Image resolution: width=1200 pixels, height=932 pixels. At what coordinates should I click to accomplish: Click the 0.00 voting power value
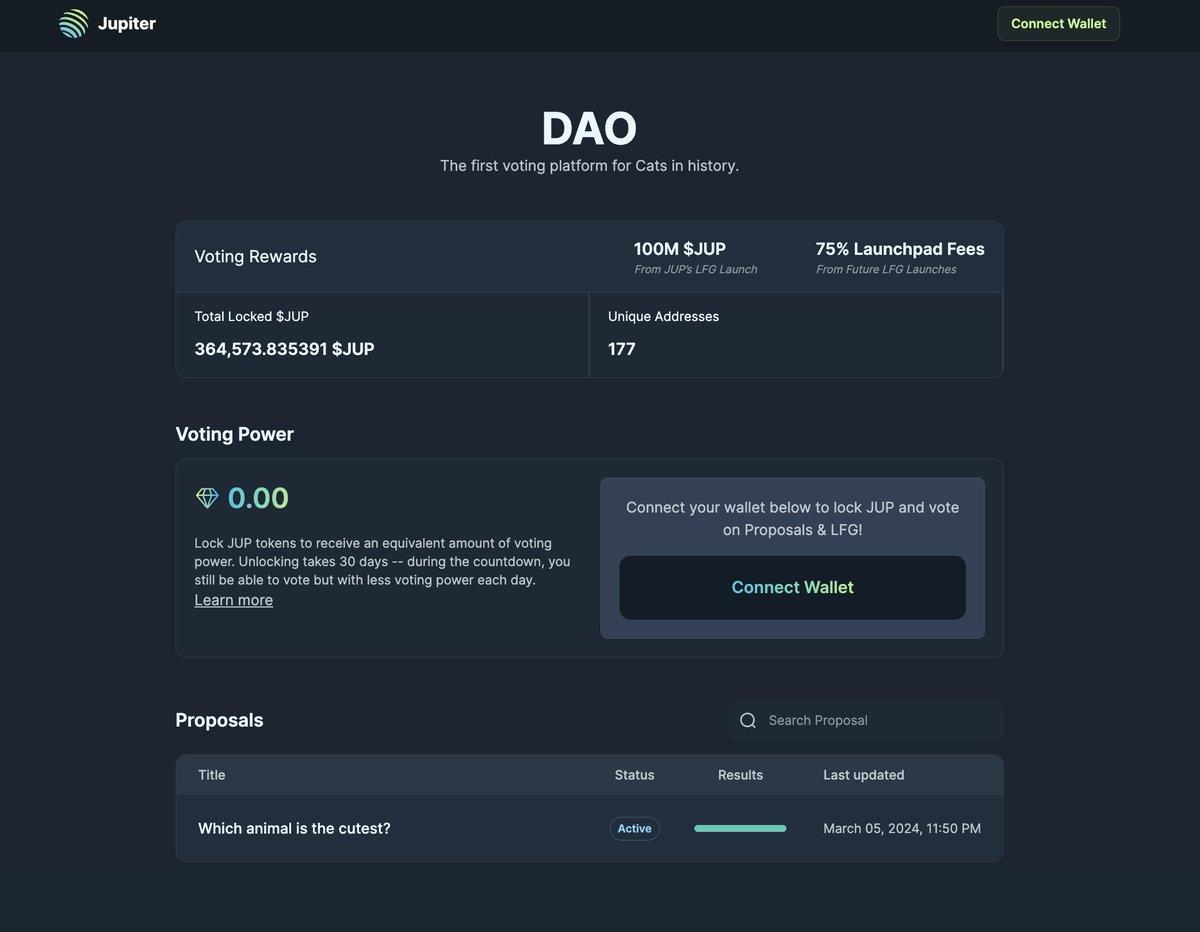point(258,498)
